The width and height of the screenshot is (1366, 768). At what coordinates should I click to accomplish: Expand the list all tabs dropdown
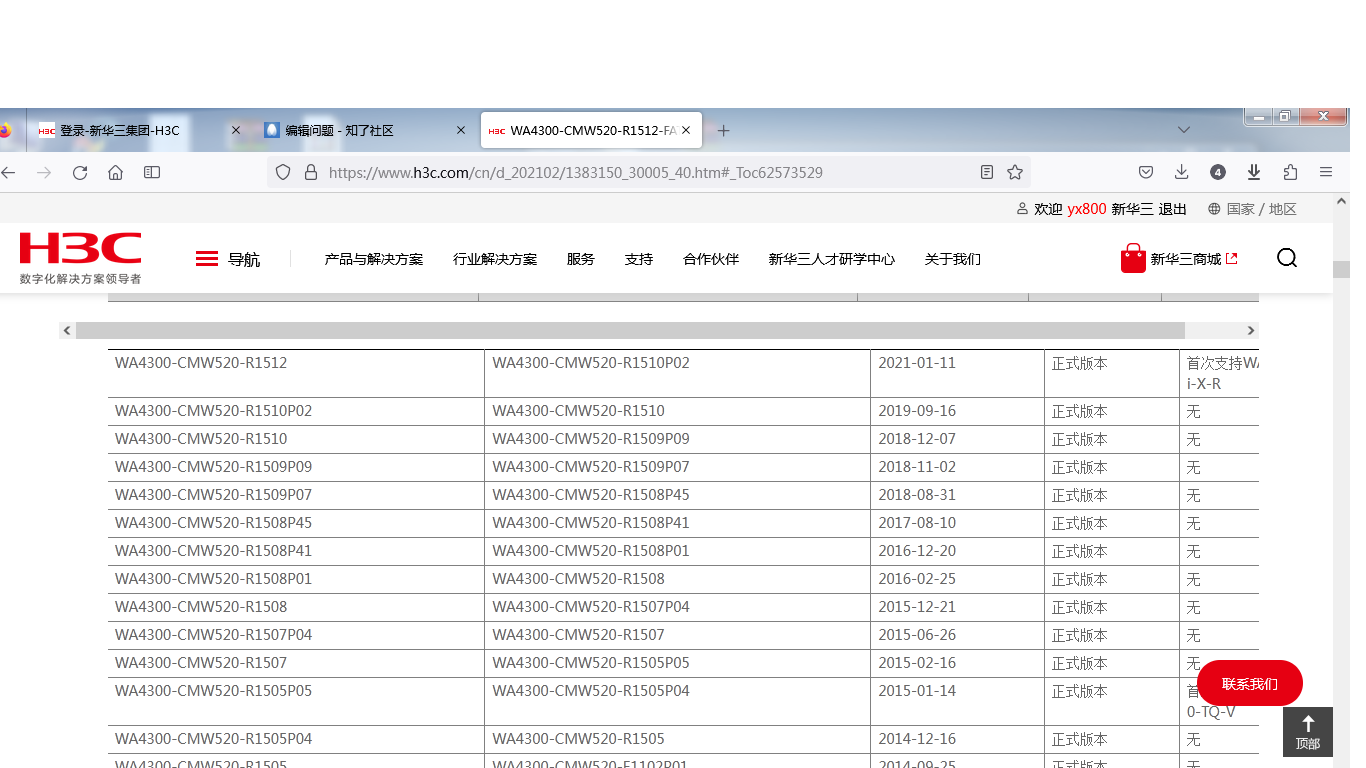click(1184, 130)
